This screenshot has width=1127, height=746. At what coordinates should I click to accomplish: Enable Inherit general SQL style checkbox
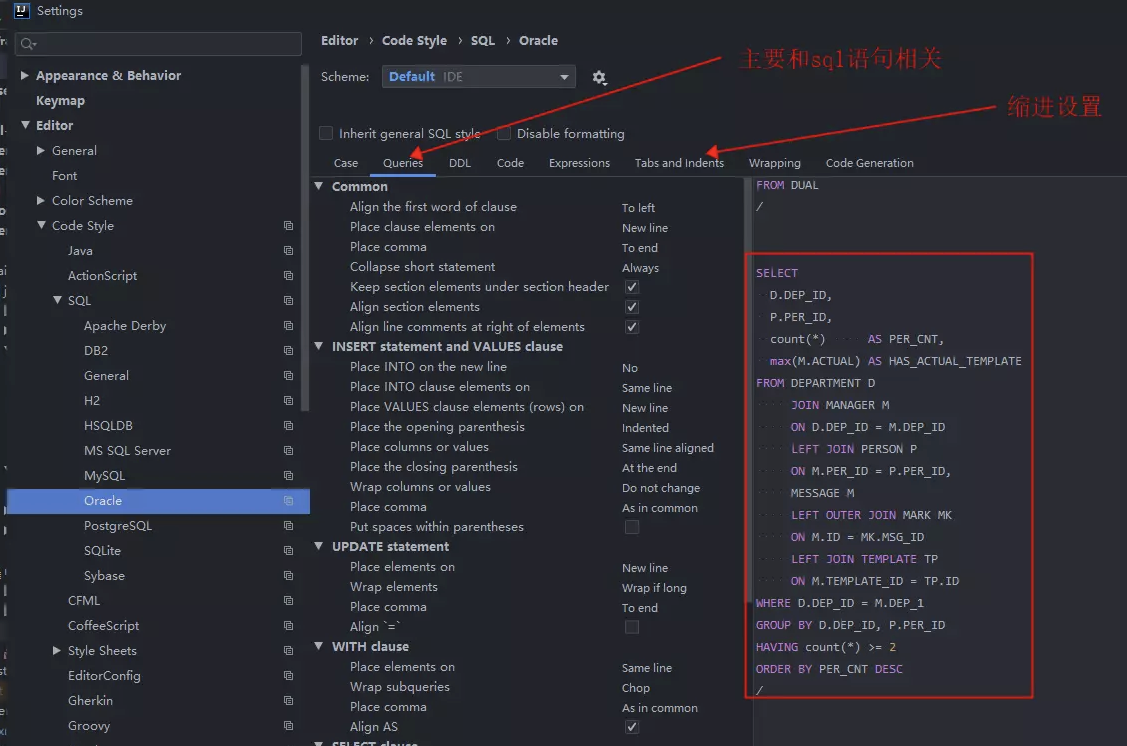pyautogui.click(x=326, y=134)
